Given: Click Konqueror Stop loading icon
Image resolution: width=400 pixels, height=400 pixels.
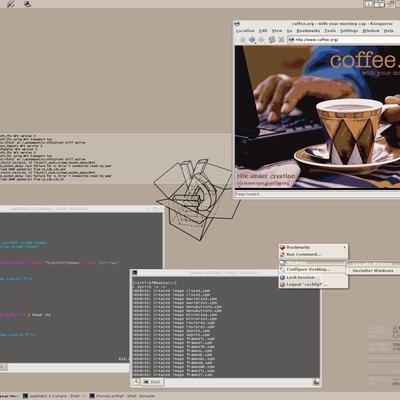Looking at the screenshot, I should [x=282, y=40].
